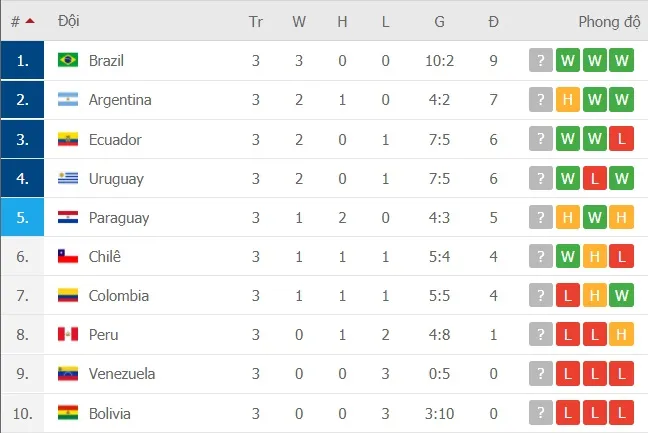Click the Argentina flag icon
Image resolution: width=648 pixels, height=433 pixels.
pos(68,100)
